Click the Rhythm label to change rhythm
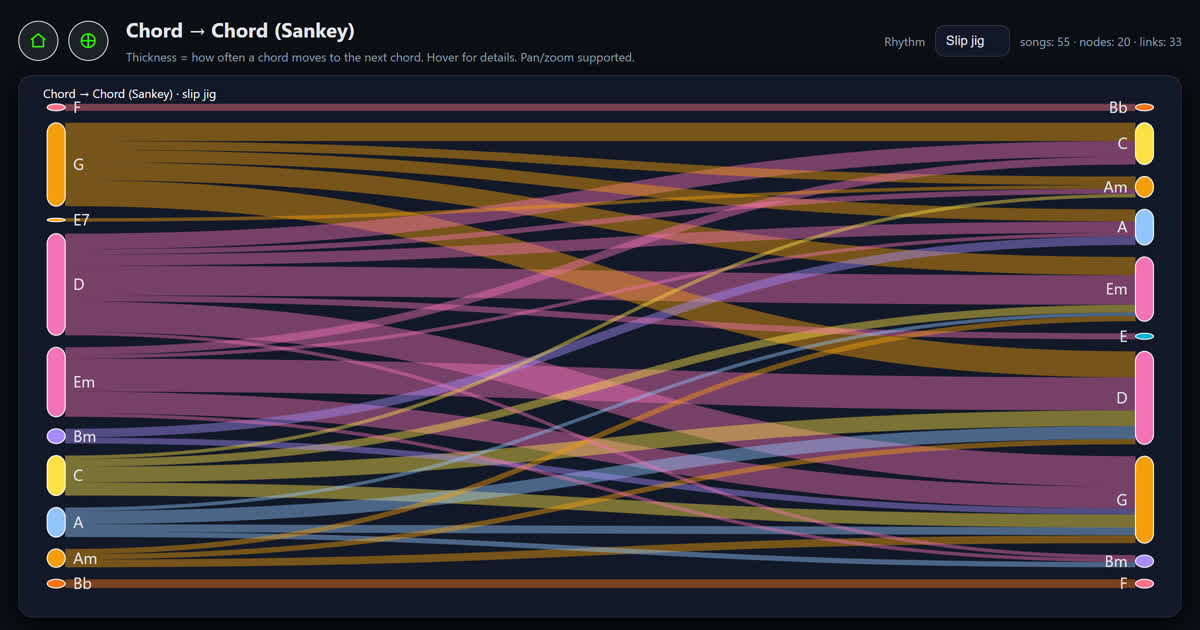The width and height of the screenshot is (1200, 630). pos(903,42)
